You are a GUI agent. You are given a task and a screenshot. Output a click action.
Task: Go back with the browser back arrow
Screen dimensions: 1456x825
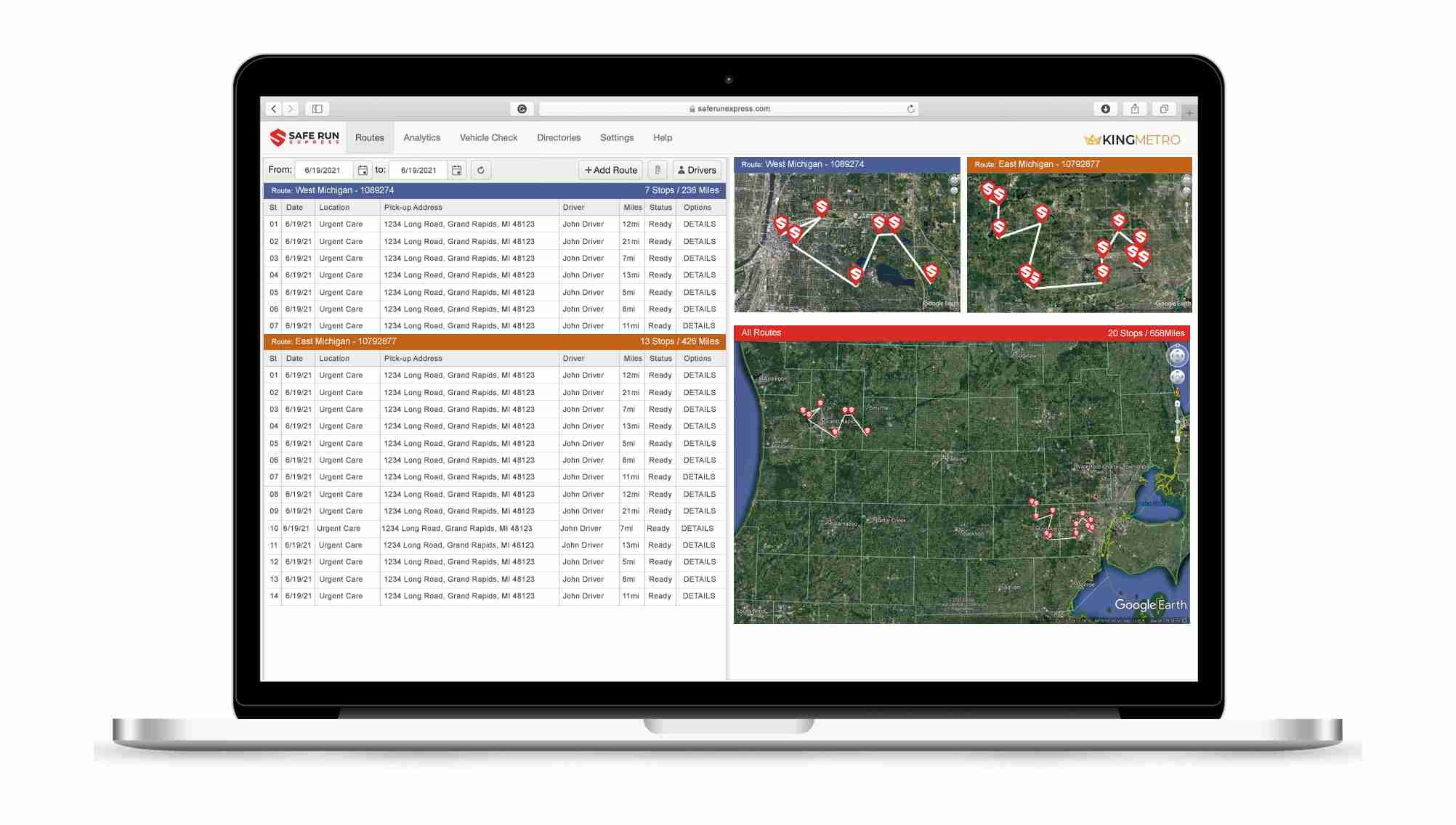pyautogui.click(x=274, y=109)
